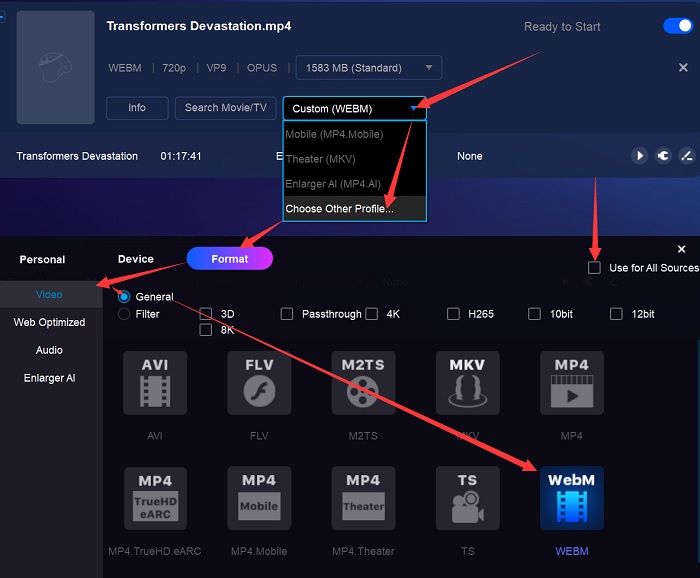This screenshot has height=578, width=700.
Task: Select the Filter radio button
Action: [x=124, y=314]
